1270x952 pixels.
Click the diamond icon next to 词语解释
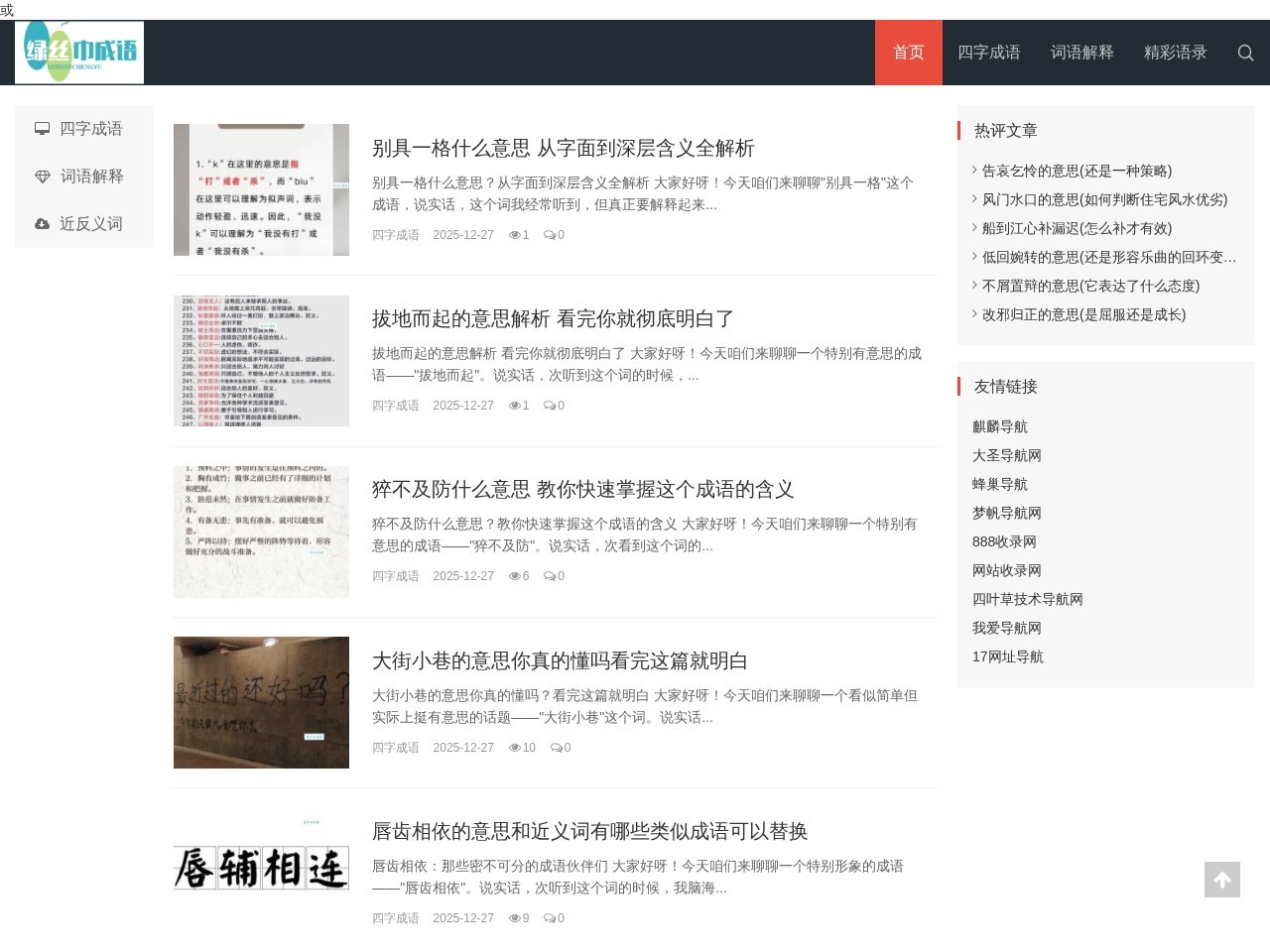[42, 176]
